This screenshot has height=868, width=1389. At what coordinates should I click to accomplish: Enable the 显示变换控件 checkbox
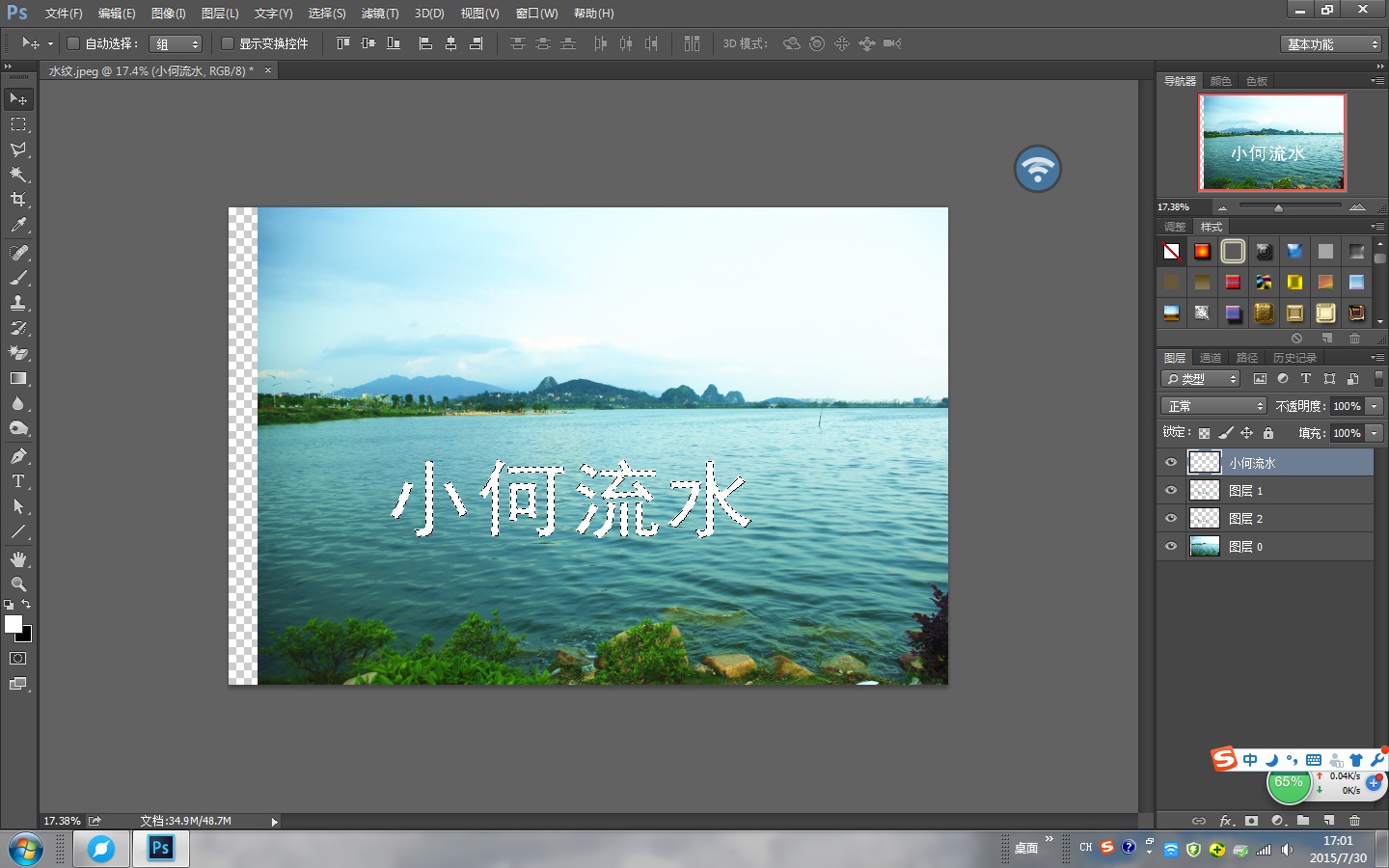coord(228,43)
